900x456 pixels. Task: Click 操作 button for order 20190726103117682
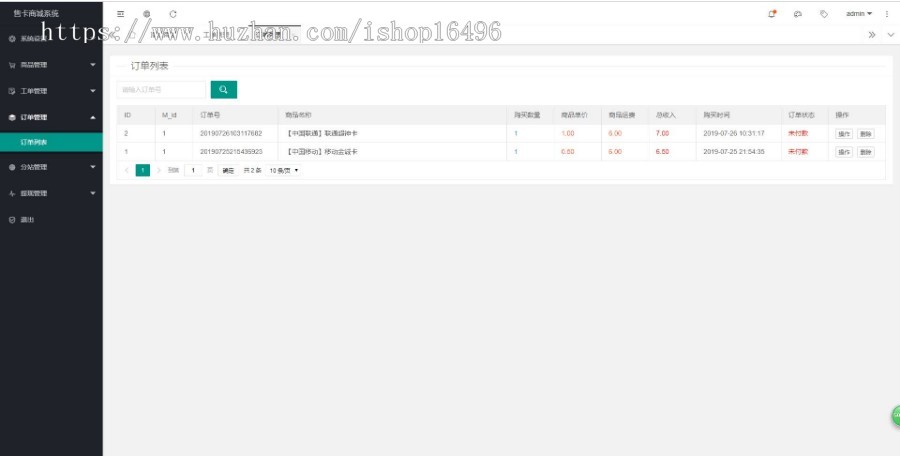click(x=844, y=134)
